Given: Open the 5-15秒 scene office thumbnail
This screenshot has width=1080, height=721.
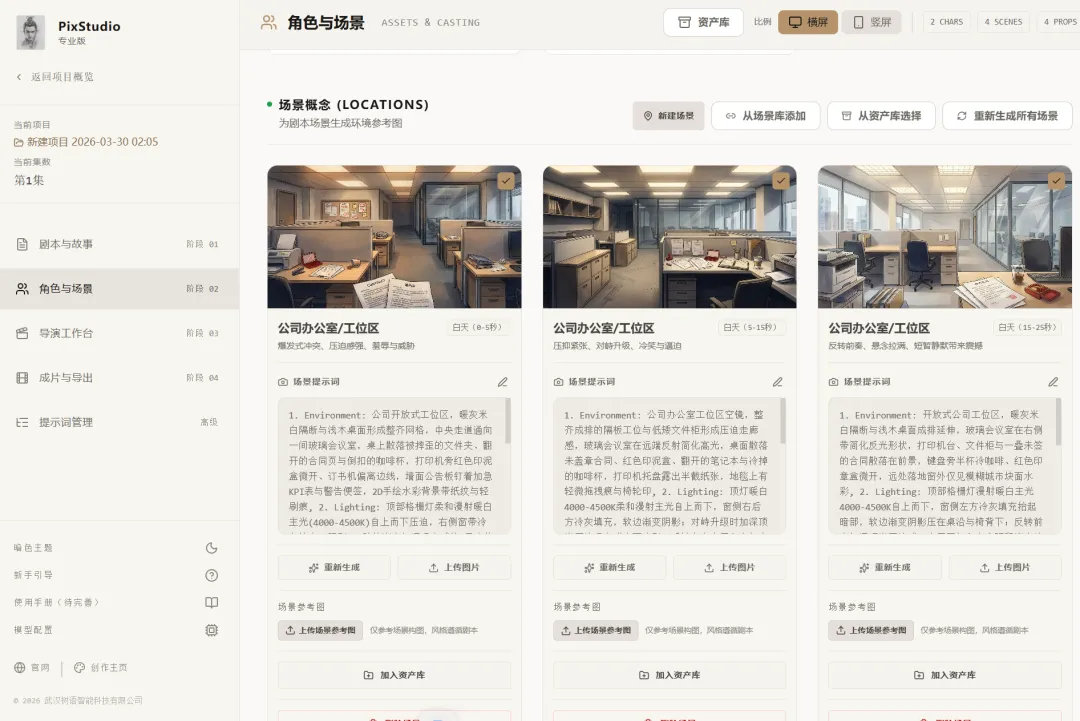Looking at the screenshot, I should [669, 236].
